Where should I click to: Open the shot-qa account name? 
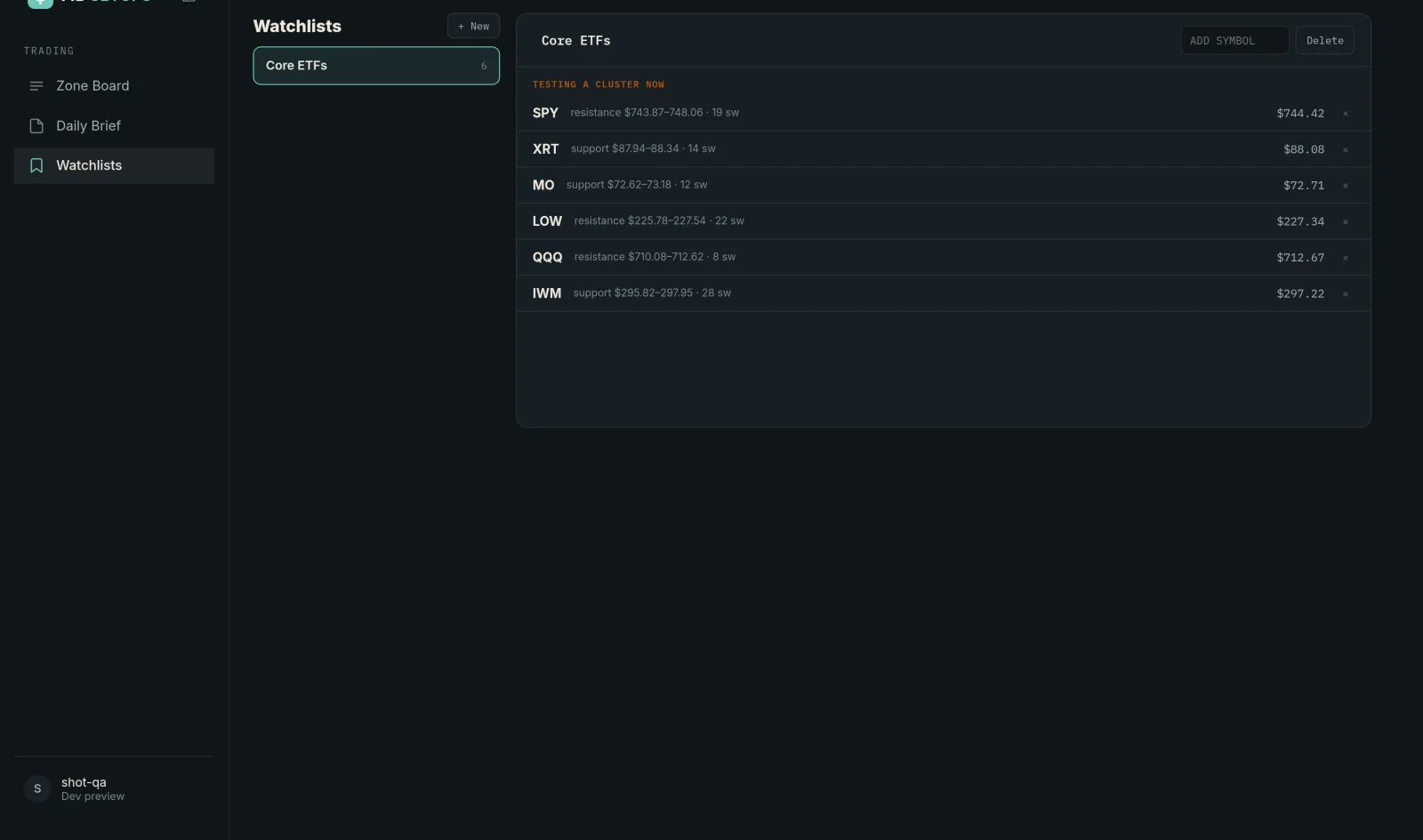click(84, 782)
